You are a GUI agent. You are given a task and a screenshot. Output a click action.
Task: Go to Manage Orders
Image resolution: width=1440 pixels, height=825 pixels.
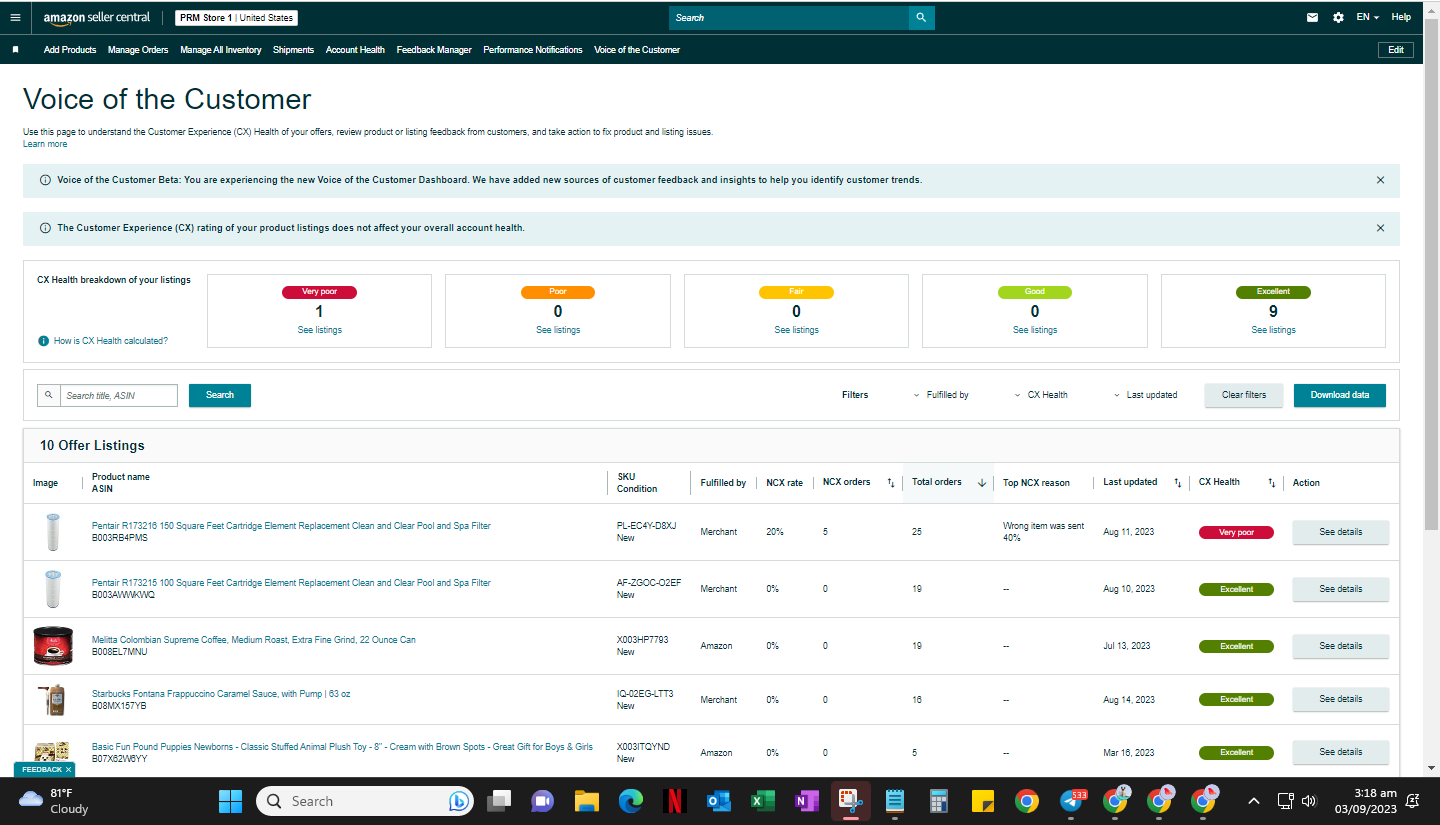coord(138,50)
